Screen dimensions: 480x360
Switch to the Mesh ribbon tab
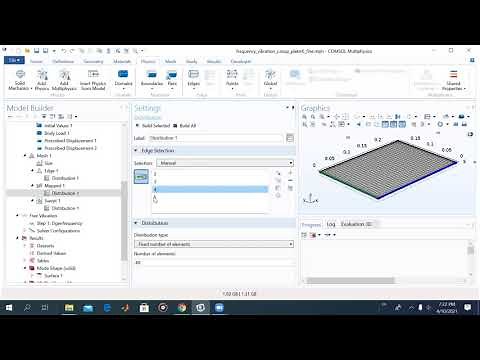170,61
